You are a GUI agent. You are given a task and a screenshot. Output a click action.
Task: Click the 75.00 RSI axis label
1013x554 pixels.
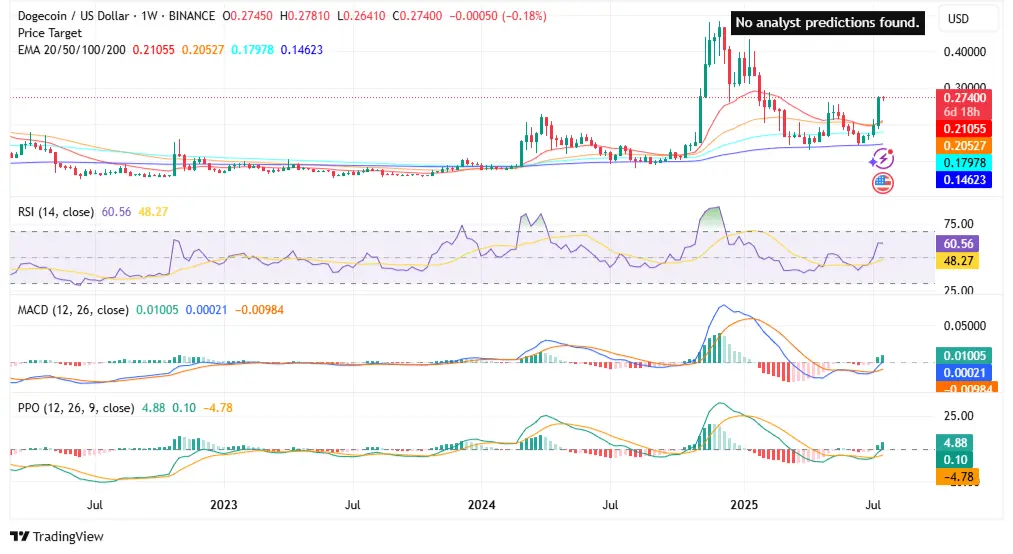[x=958, y=224]
